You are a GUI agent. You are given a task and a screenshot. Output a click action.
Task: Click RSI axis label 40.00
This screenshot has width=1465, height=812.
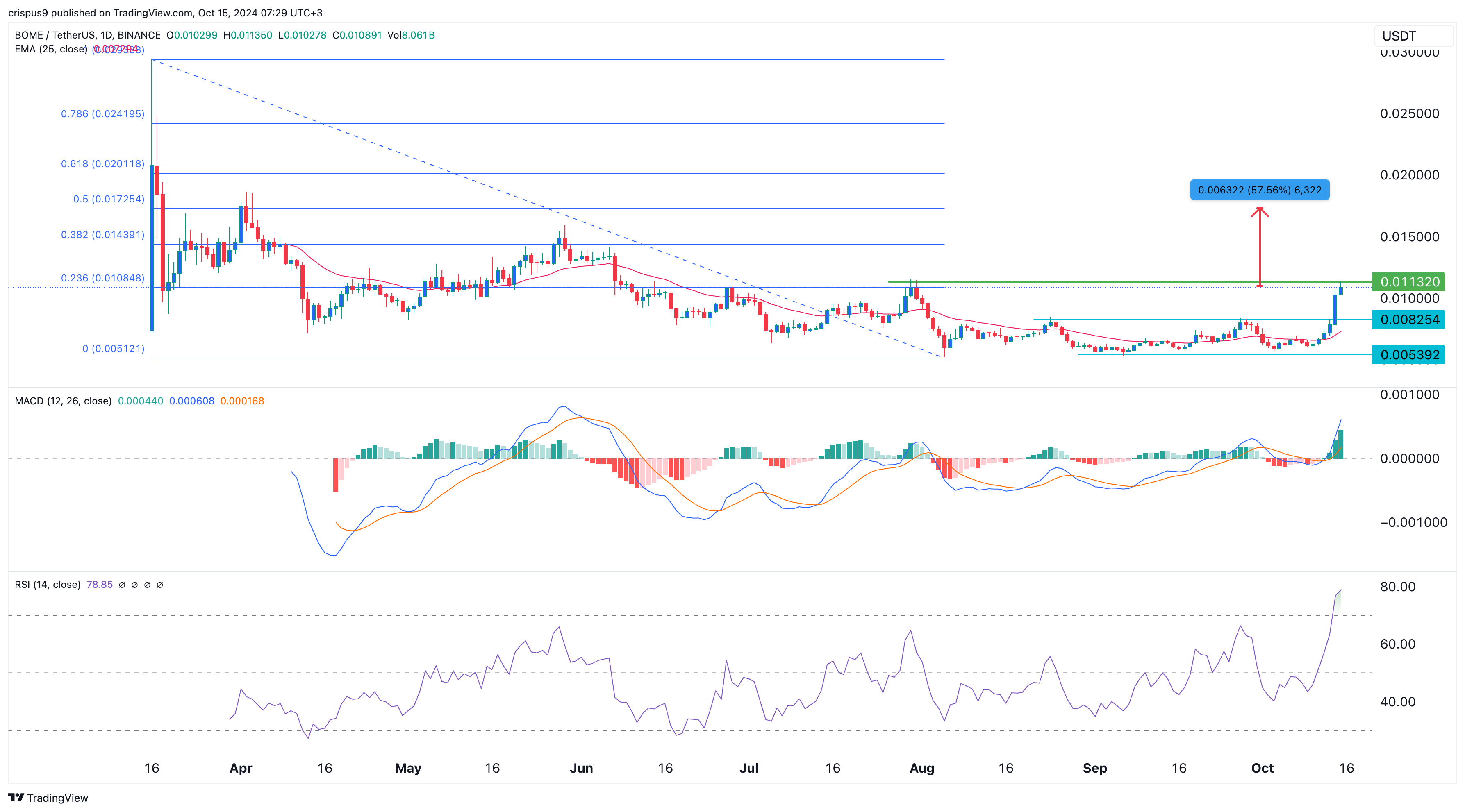pyautogui.click(x=1398, y=702)
